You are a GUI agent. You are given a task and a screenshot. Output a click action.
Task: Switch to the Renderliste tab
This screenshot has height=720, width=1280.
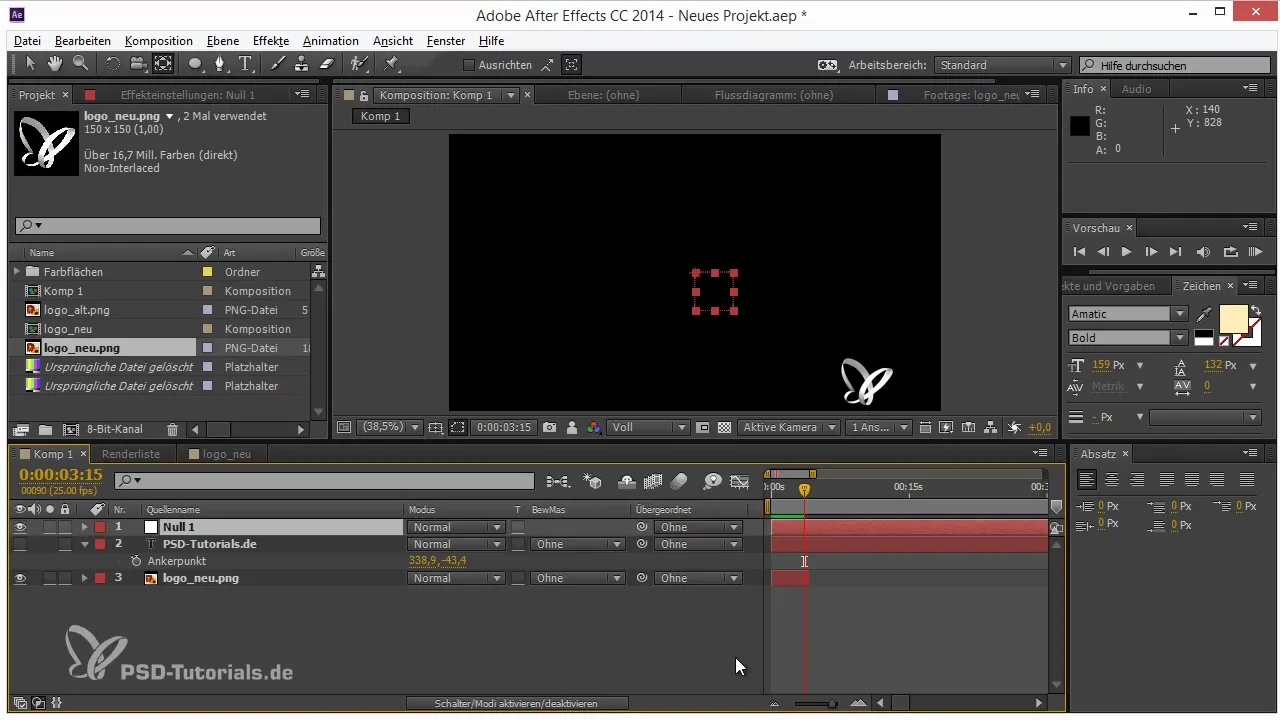(x=131, y=453)
